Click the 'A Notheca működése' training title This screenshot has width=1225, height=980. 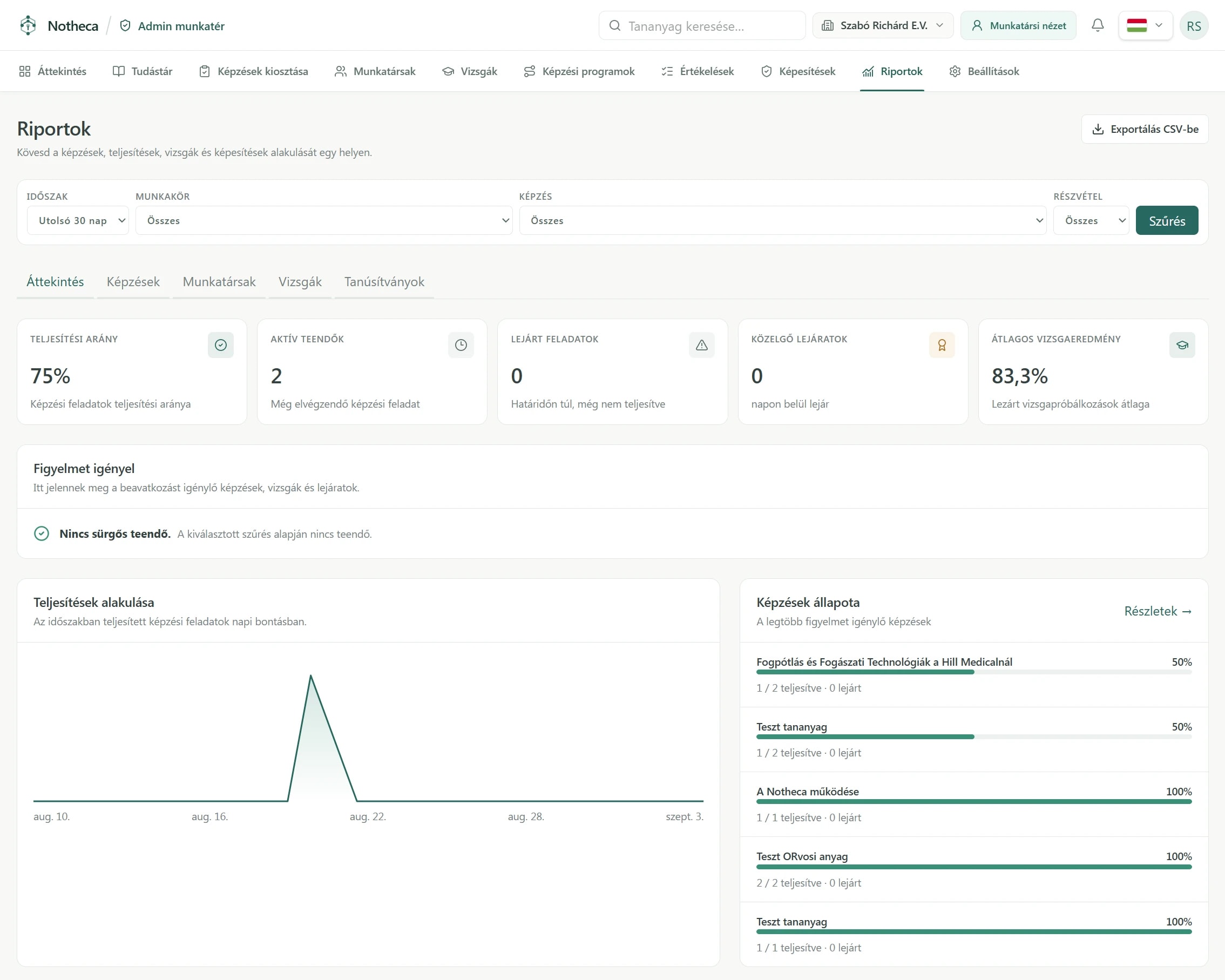(807, 792)
